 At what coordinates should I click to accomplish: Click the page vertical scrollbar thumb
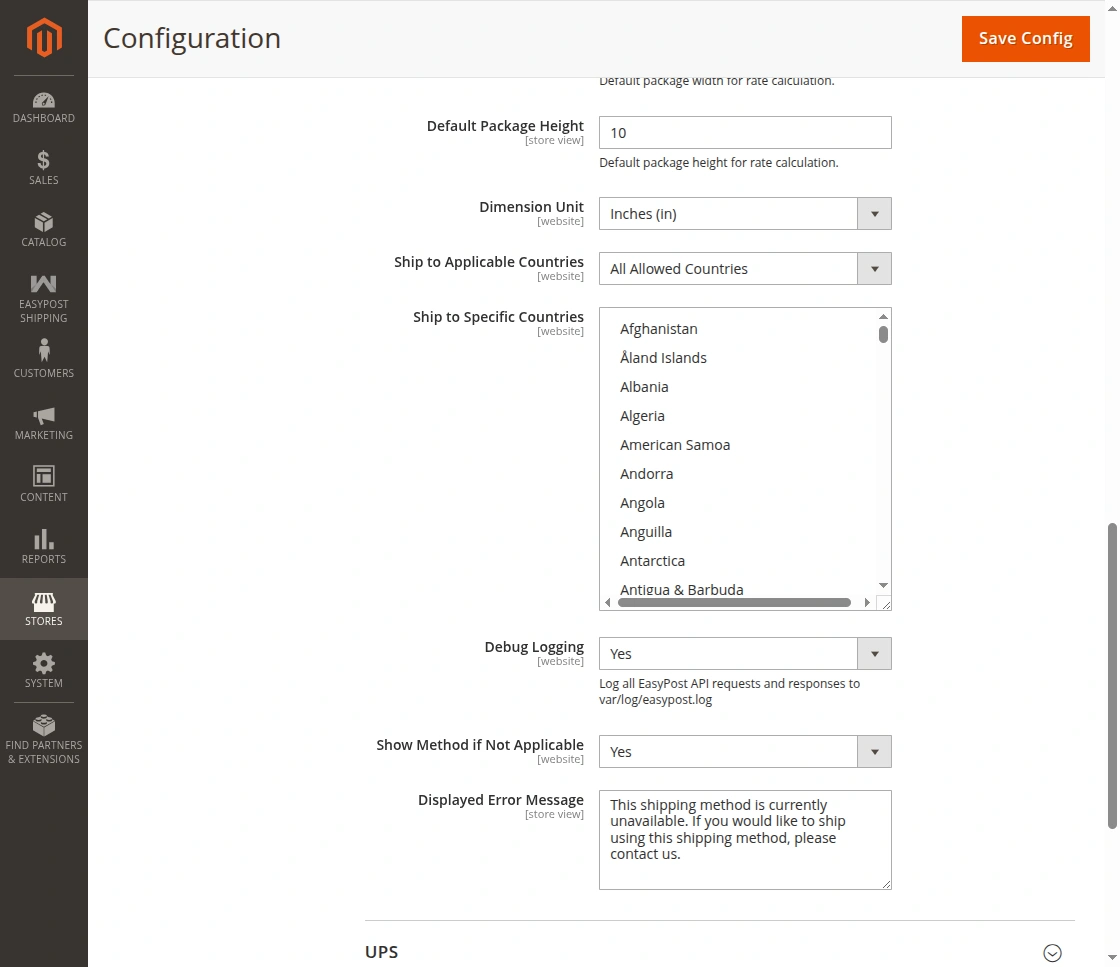click(x=1112, y=676)
